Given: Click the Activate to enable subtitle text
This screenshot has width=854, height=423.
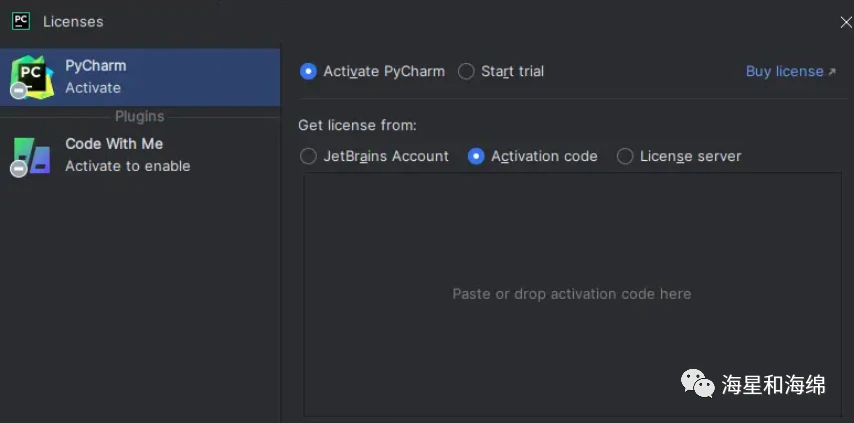Looking at the screenshot, I should 127,166.
